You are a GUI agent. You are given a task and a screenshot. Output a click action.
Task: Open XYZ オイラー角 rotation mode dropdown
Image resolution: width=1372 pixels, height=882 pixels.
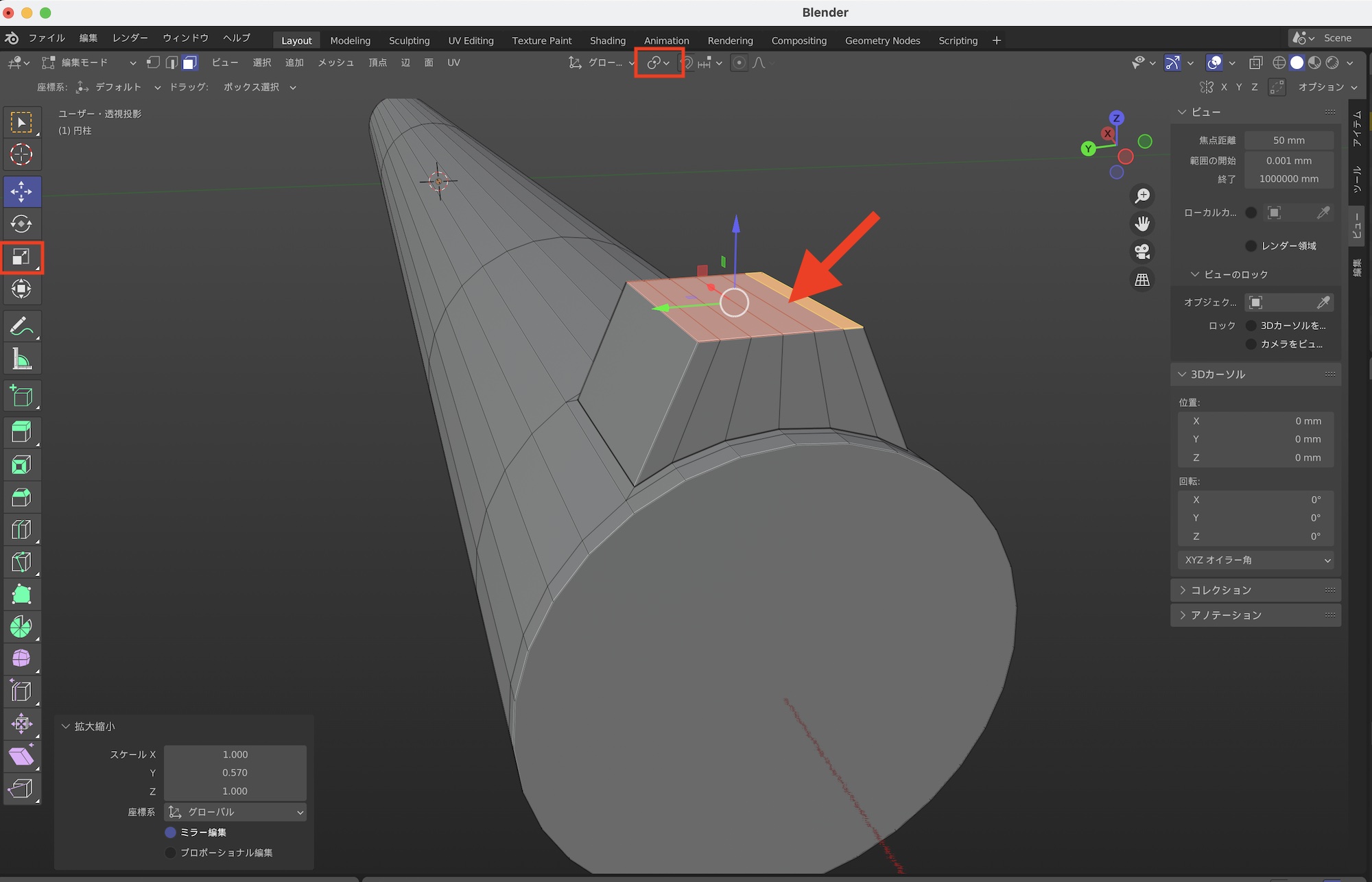coord(1255,560)
